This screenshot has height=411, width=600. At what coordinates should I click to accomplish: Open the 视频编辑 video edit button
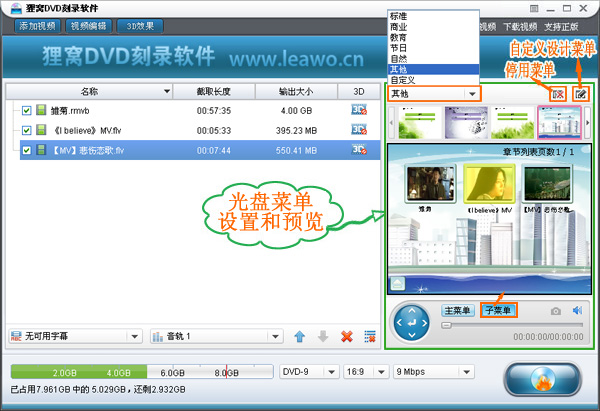[x=89, y=26]
